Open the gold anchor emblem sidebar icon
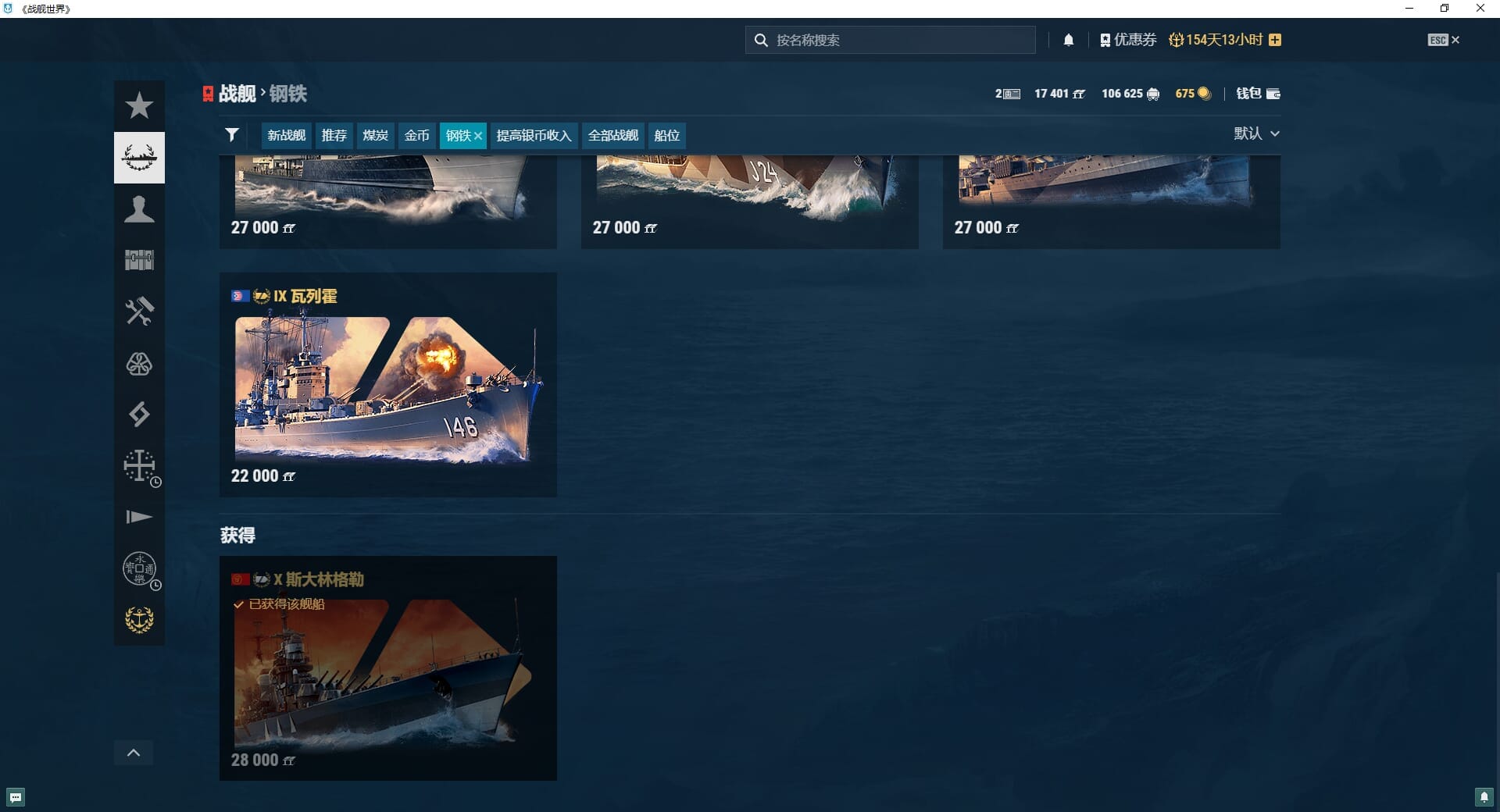This screenshot has width=1500, height=812. 139,620
